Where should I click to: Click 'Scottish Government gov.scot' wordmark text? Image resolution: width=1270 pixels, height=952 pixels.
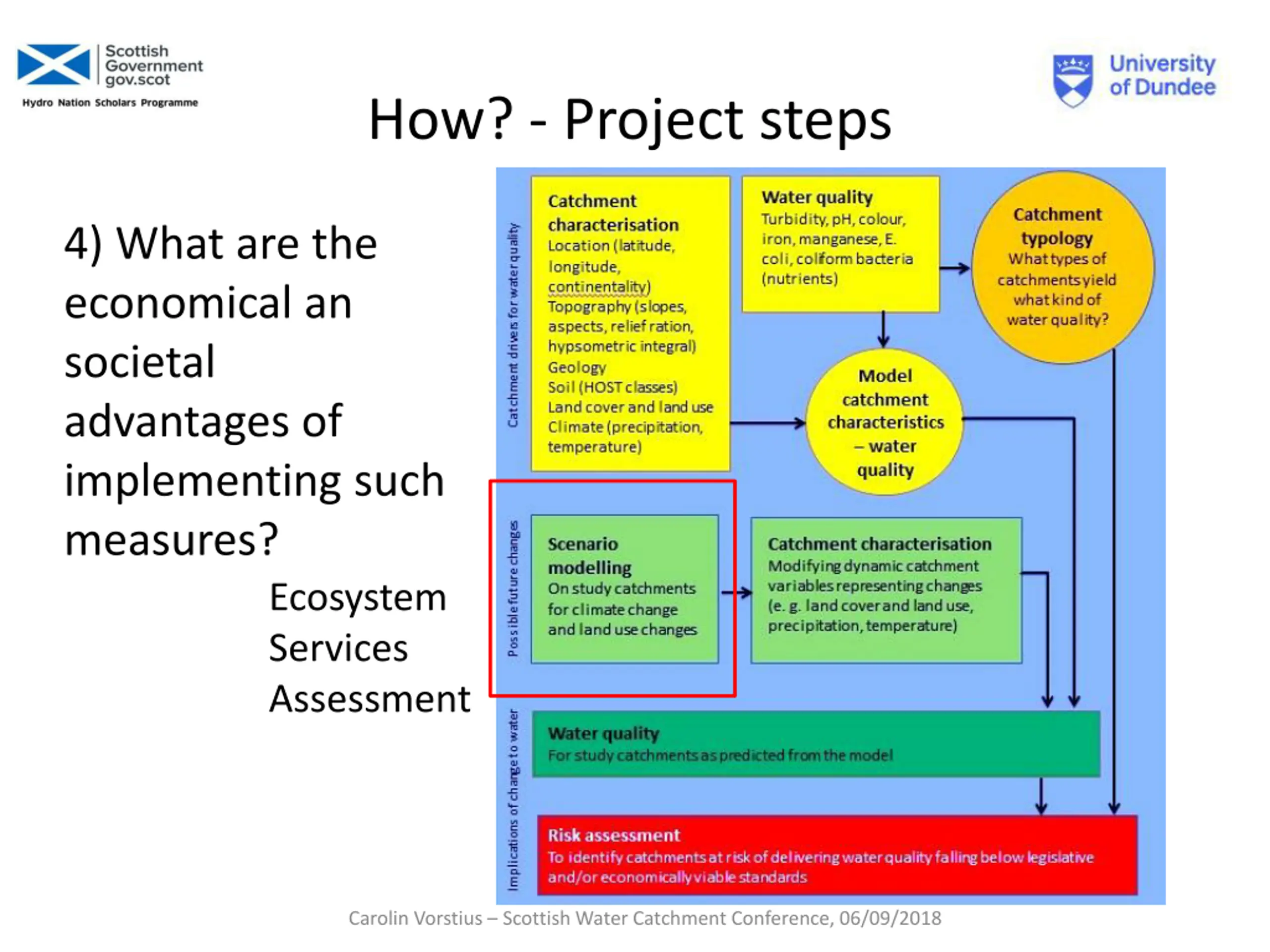[153, 65]
